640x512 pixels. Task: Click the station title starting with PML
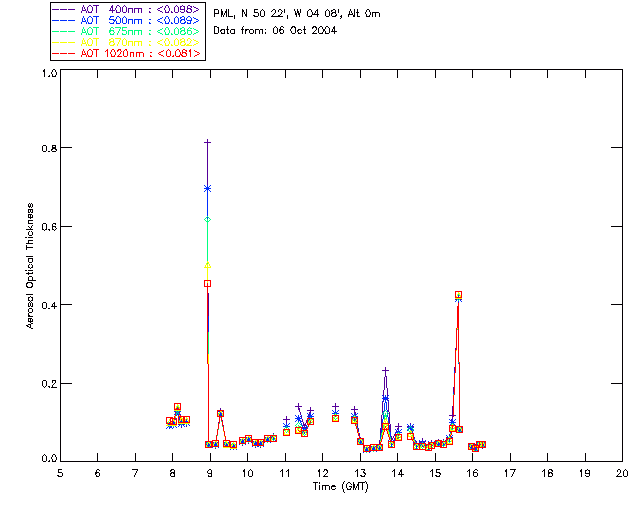tap(297, 13)
